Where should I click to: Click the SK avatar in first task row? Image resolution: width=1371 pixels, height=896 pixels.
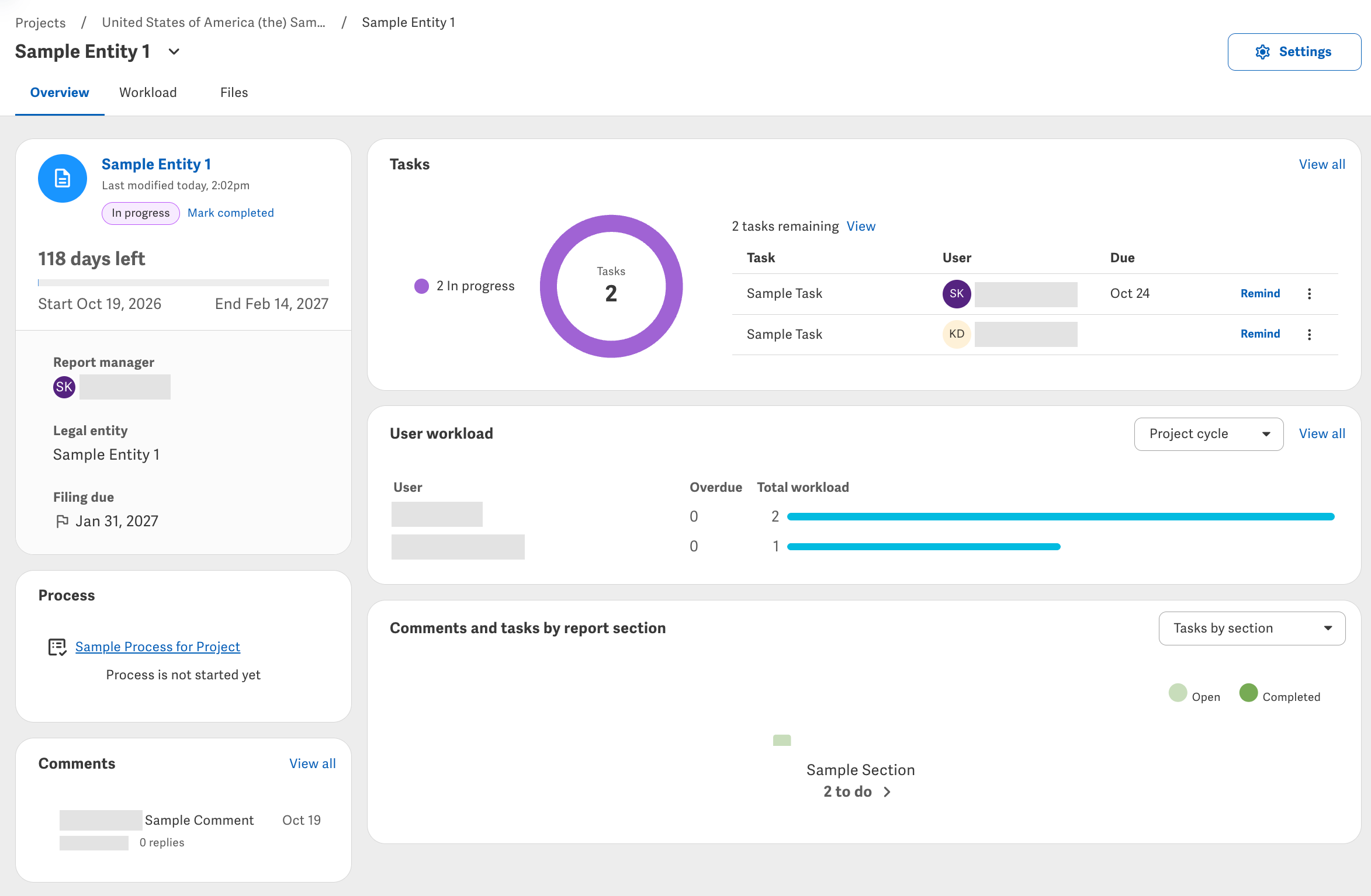click(x=957, y=294)
